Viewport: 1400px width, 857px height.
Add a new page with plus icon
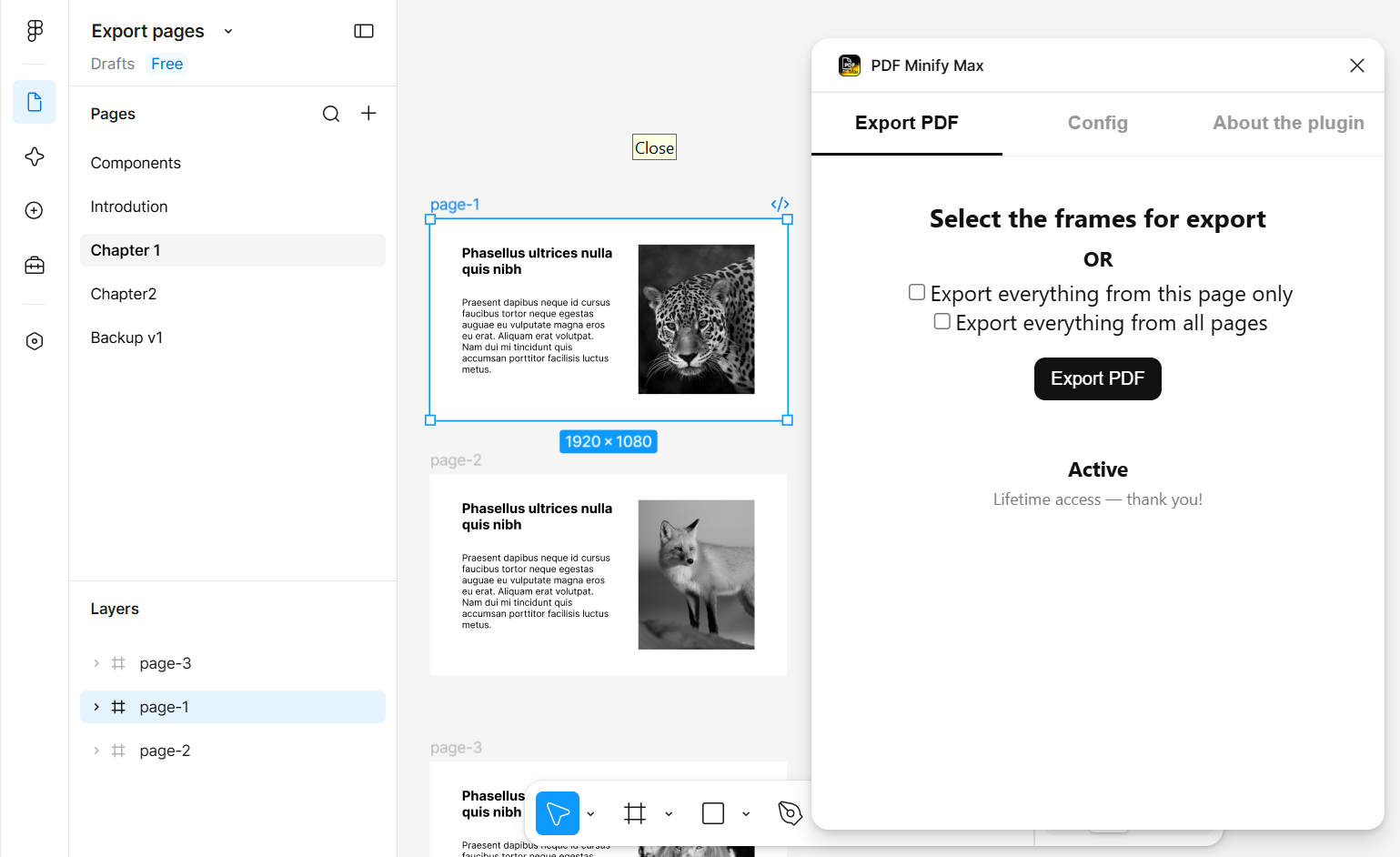pos(368,114)
